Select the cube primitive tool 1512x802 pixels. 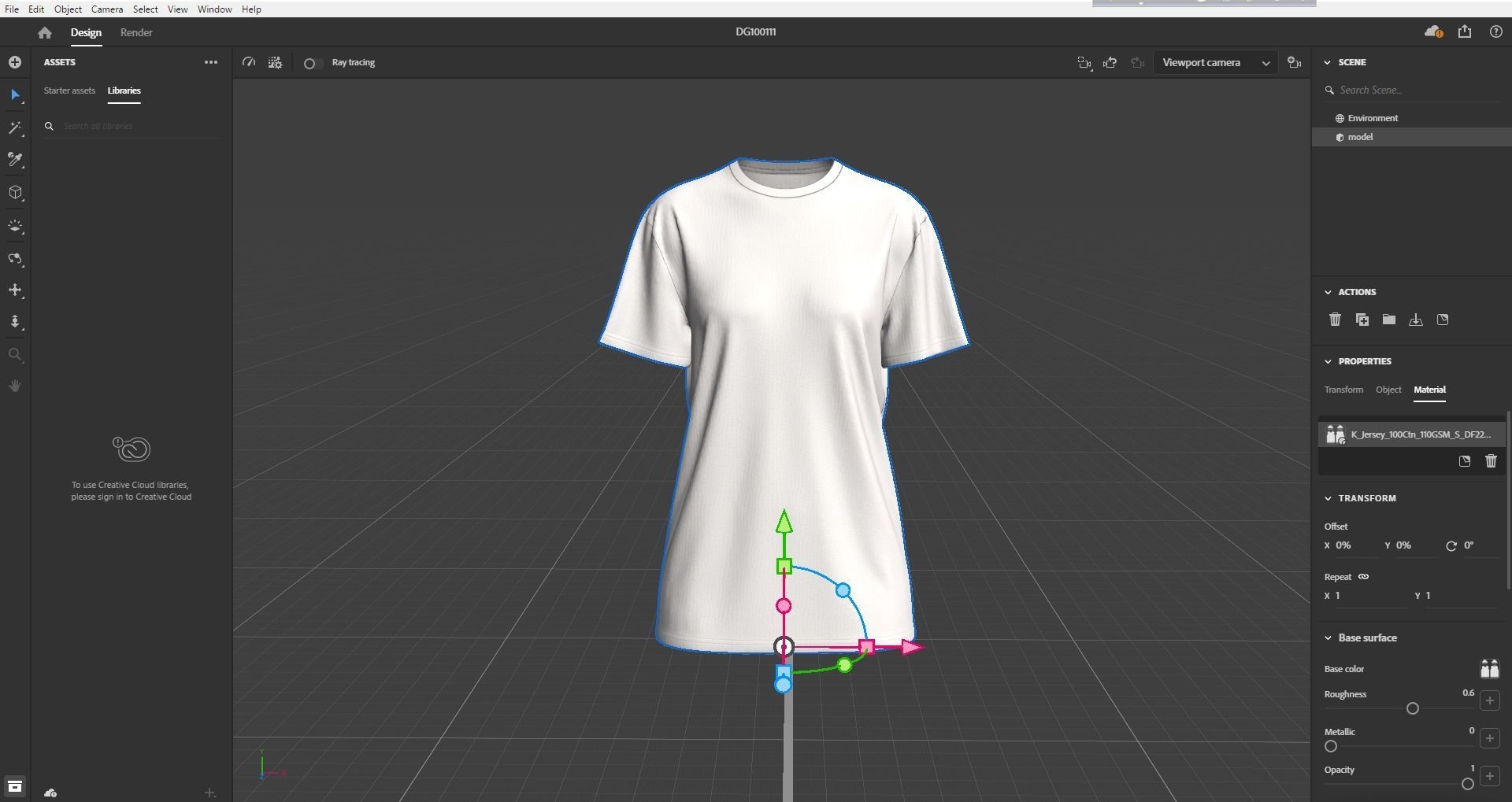[x=15, y=193]
